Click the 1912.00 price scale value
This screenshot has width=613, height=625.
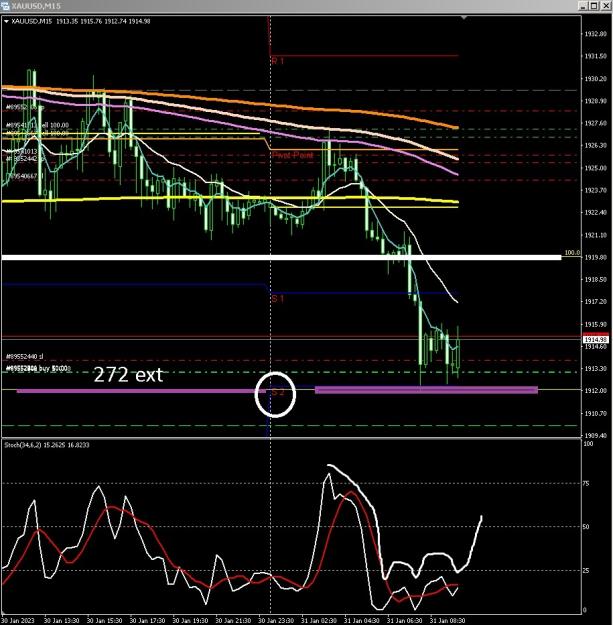pos(595,391)
